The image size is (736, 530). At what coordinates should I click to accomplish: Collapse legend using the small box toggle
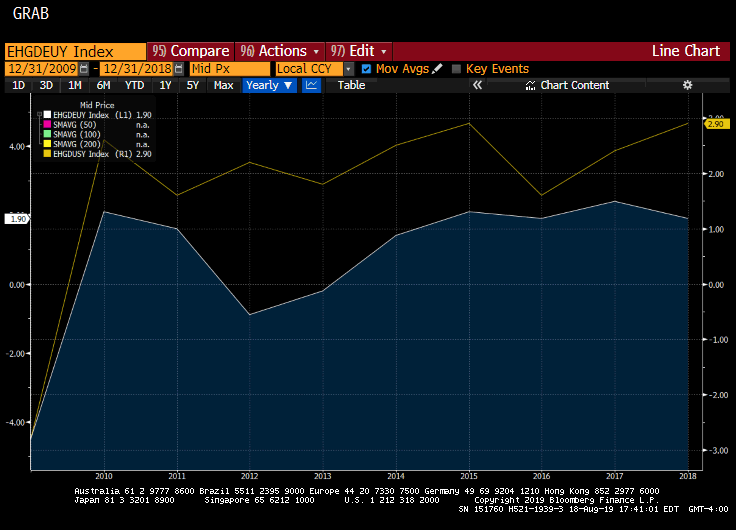[39, 114]
